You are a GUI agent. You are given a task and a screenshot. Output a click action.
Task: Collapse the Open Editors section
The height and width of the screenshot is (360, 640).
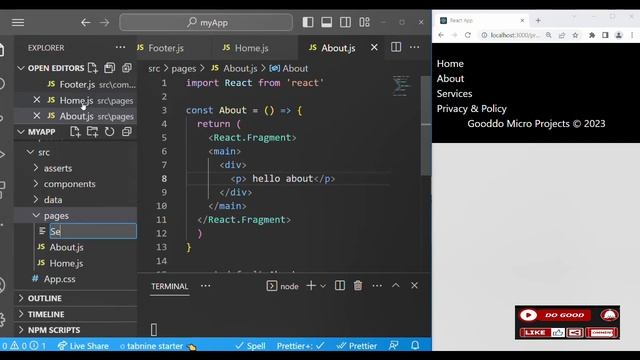click(x=21, y=68)
